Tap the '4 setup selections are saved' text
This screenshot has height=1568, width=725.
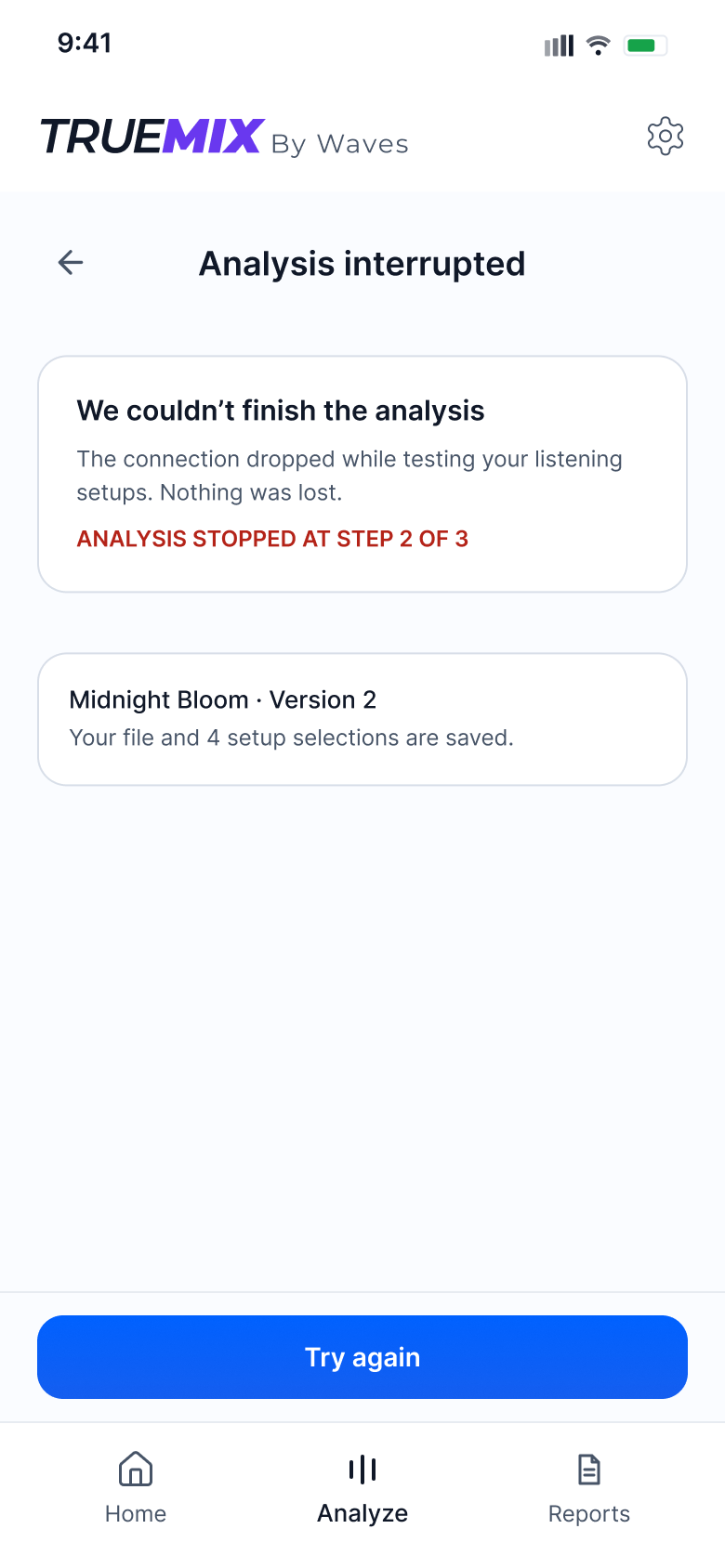pos(360,738)
